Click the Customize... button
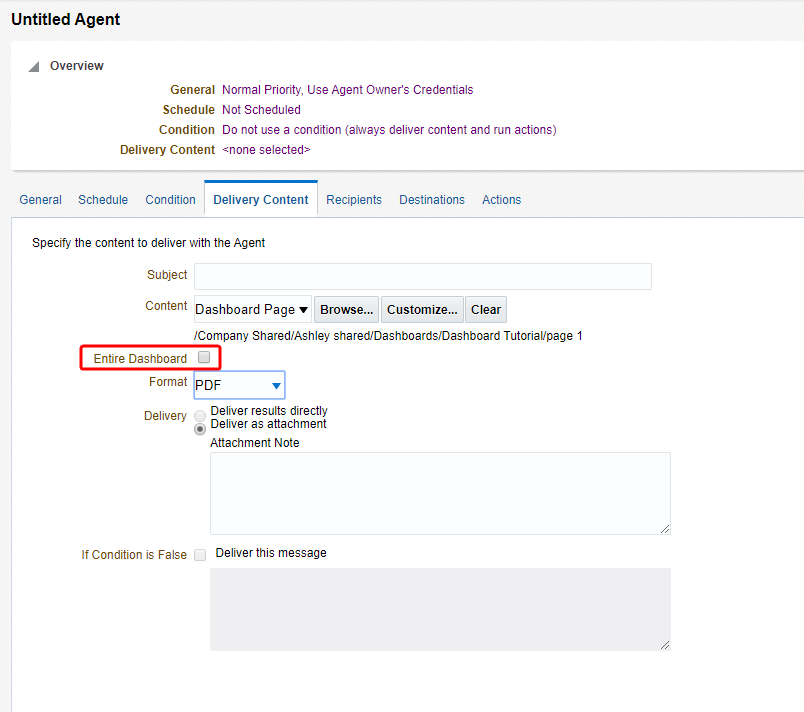This screenshot has height=712, width=804. pyautogui.click(x=422, y=310)
